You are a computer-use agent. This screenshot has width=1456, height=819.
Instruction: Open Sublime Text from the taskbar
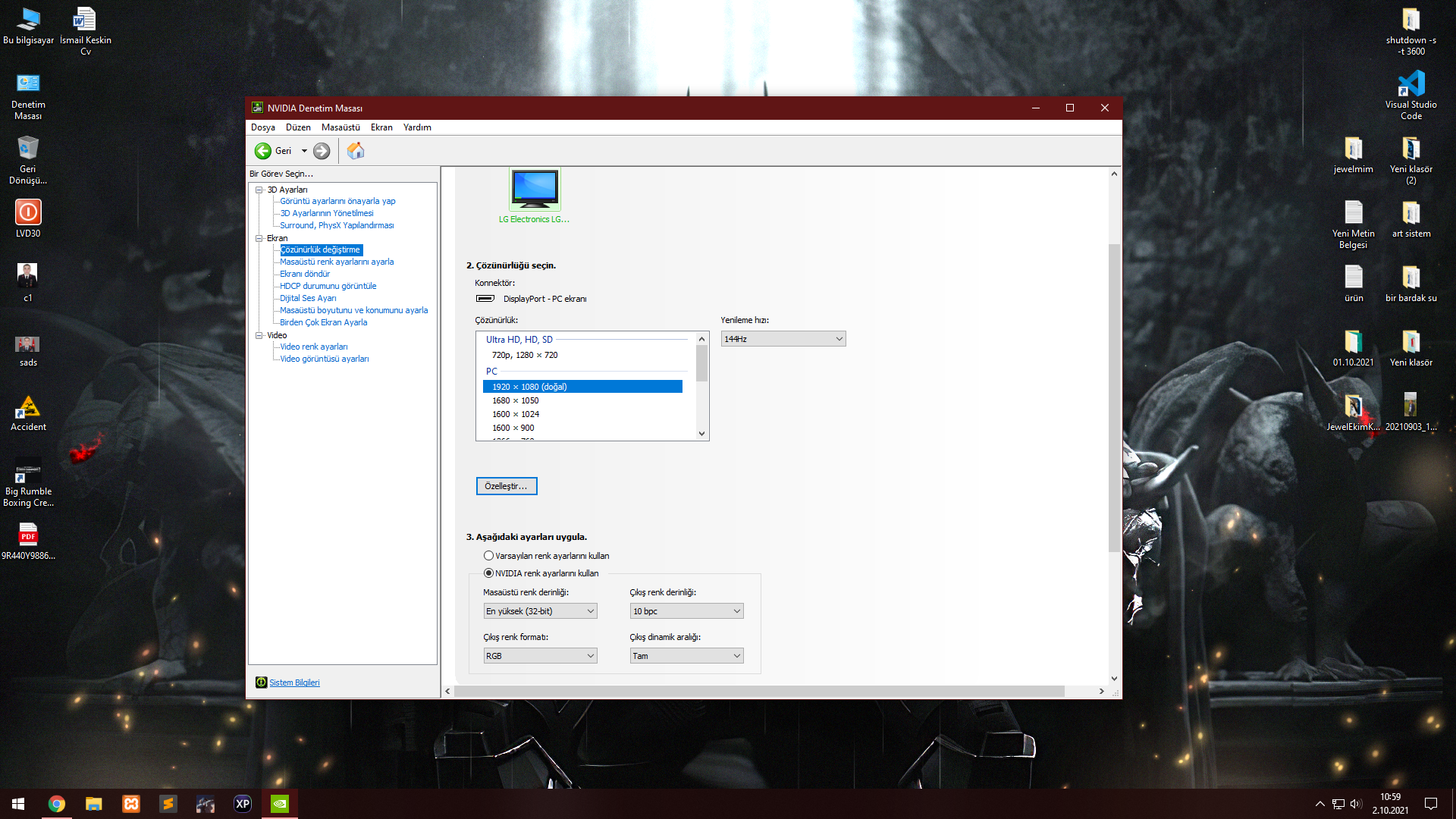coord(168,804)
